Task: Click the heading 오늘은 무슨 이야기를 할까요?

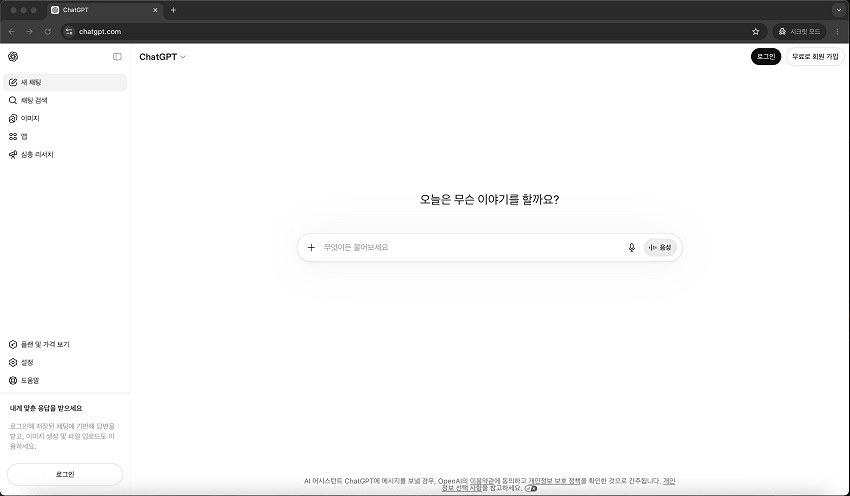Action: click(490, 199)
